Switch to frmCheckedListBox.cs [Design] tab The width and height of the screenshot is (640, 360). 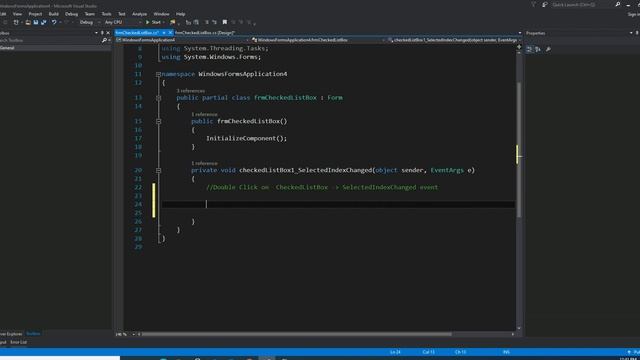(205, 33)
